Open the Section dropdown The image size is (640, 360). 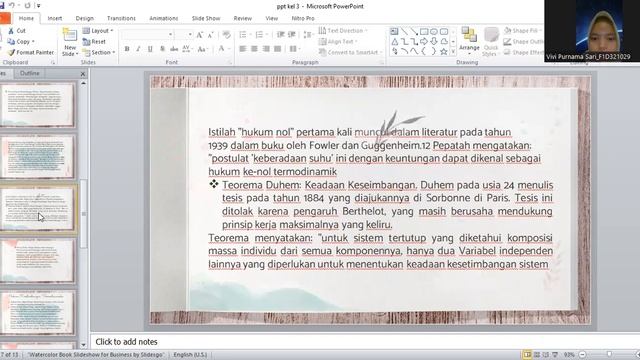[99, 52]
